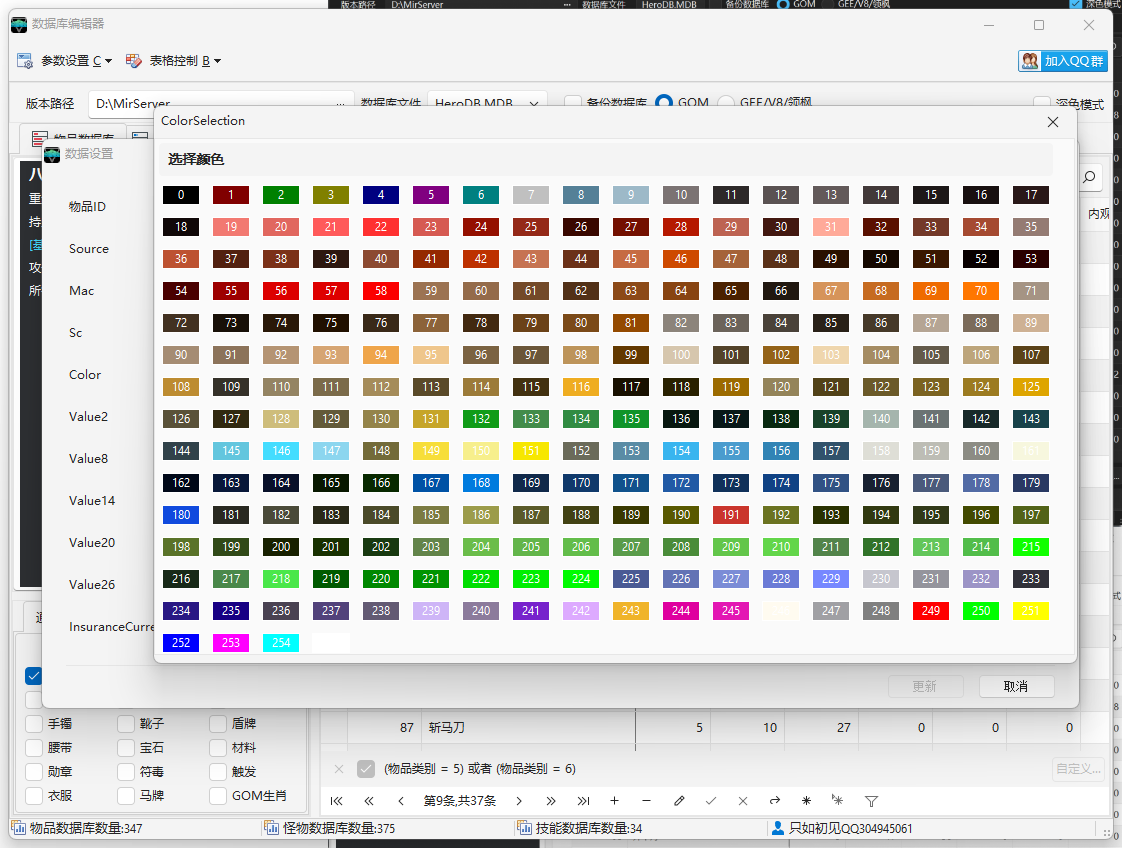Click the 第9条,共37条 record counter

pyautogui.click(x=460, y=801)
